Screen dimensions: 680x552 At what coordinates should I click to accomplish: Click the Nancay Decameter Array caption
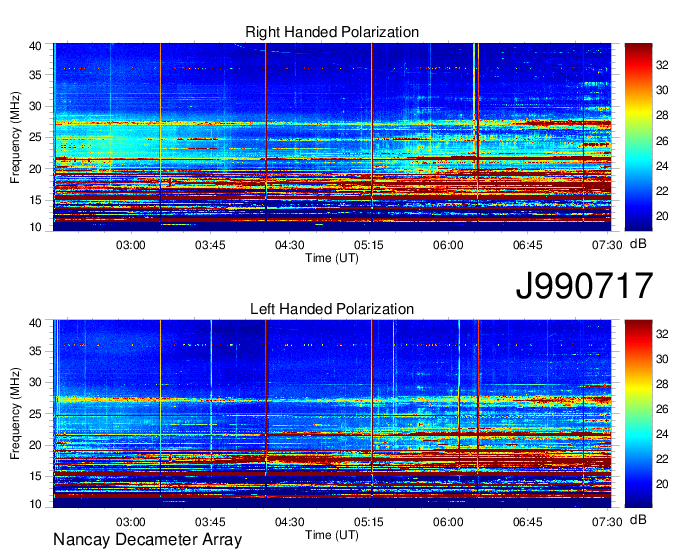147,540
